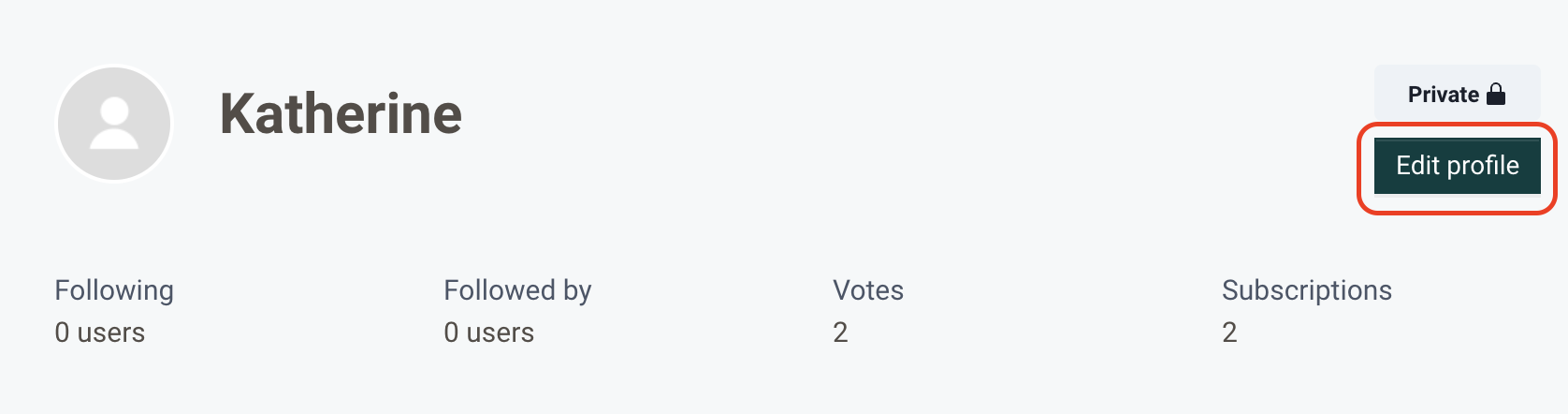
Task: Click 0 users under Following
Action: 100,333
